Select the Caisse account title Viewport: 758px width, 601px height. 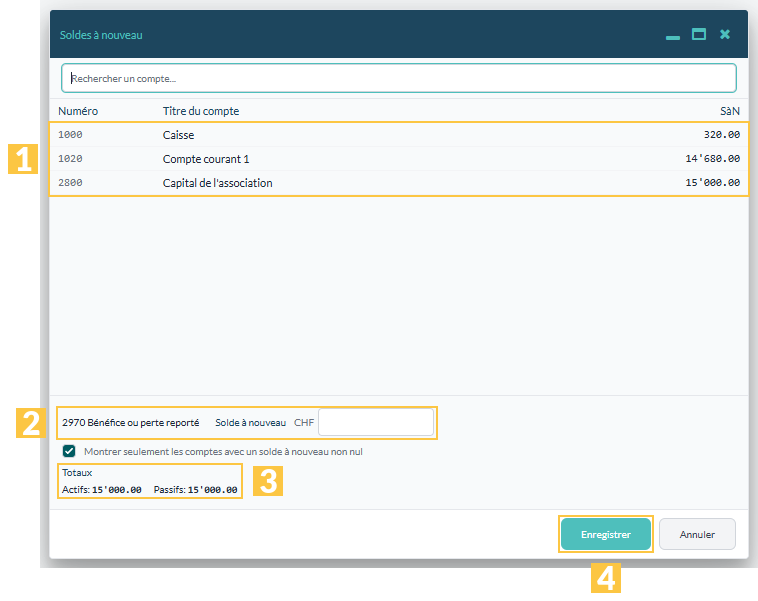point(178,135)
